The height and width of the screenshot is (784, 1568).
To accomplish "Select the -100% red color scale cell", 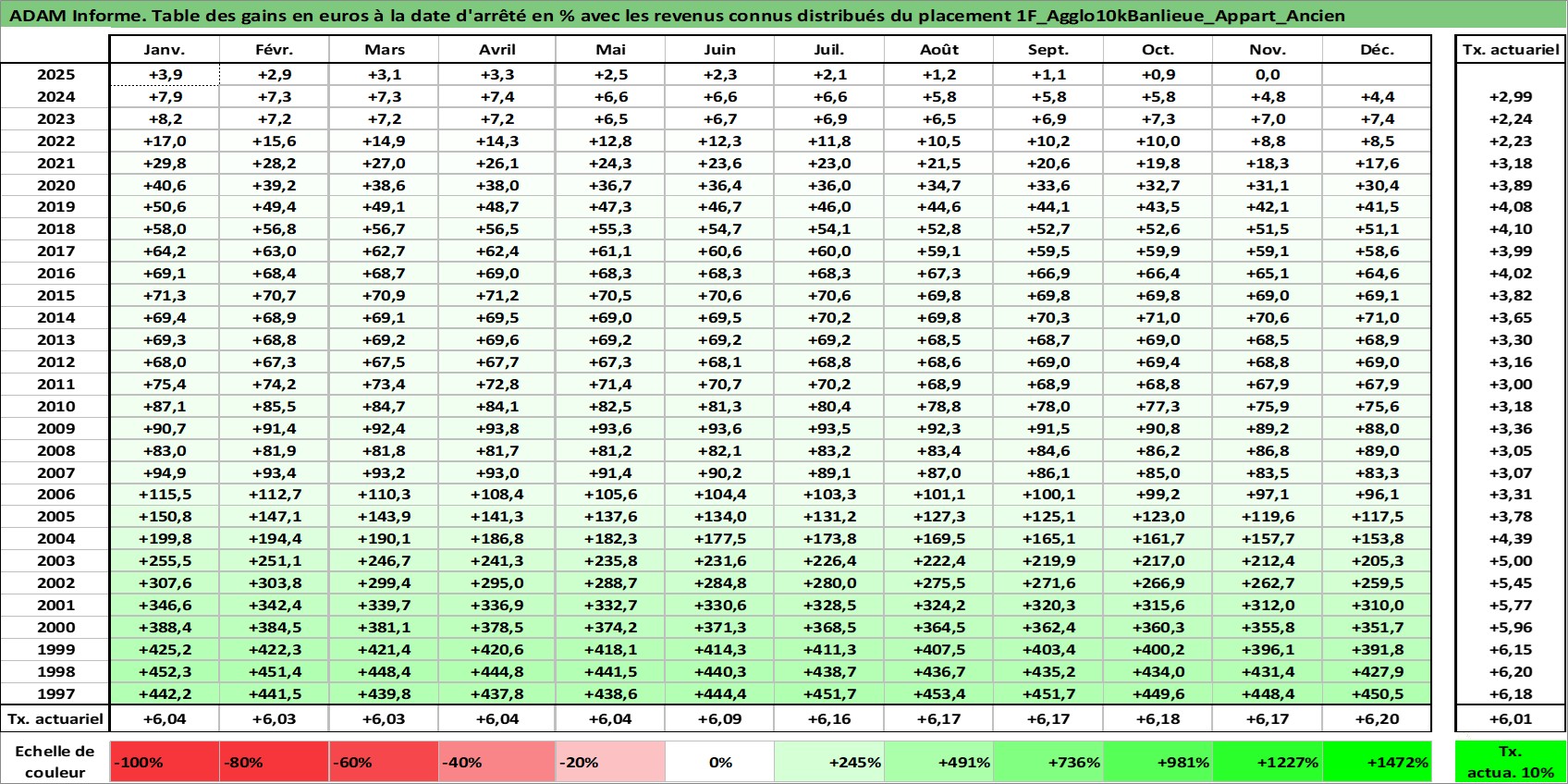I will [x=165, y=762].
